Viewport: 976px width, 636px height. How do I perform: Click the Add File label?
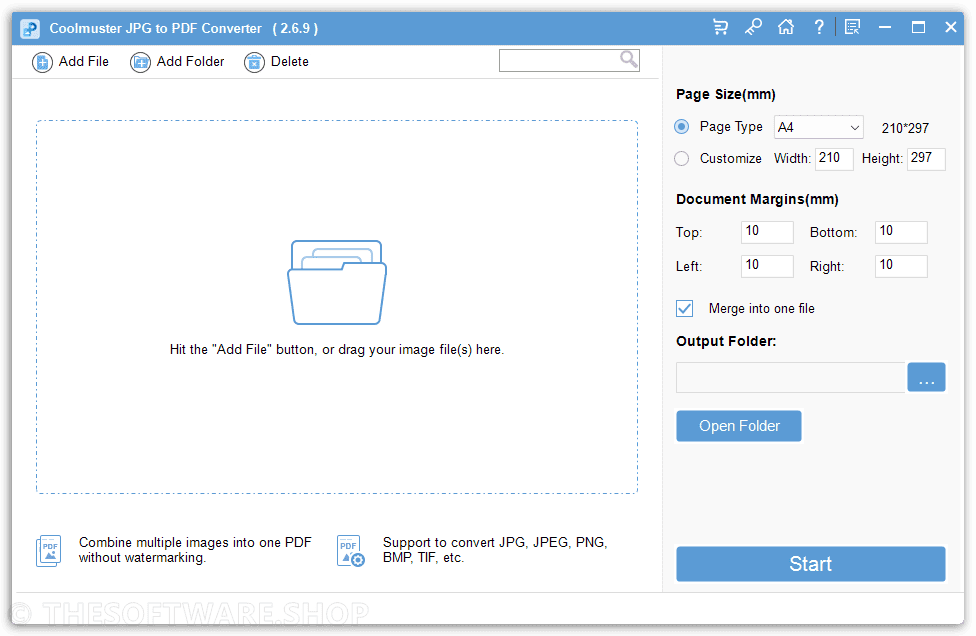click(x=83, y=62)
